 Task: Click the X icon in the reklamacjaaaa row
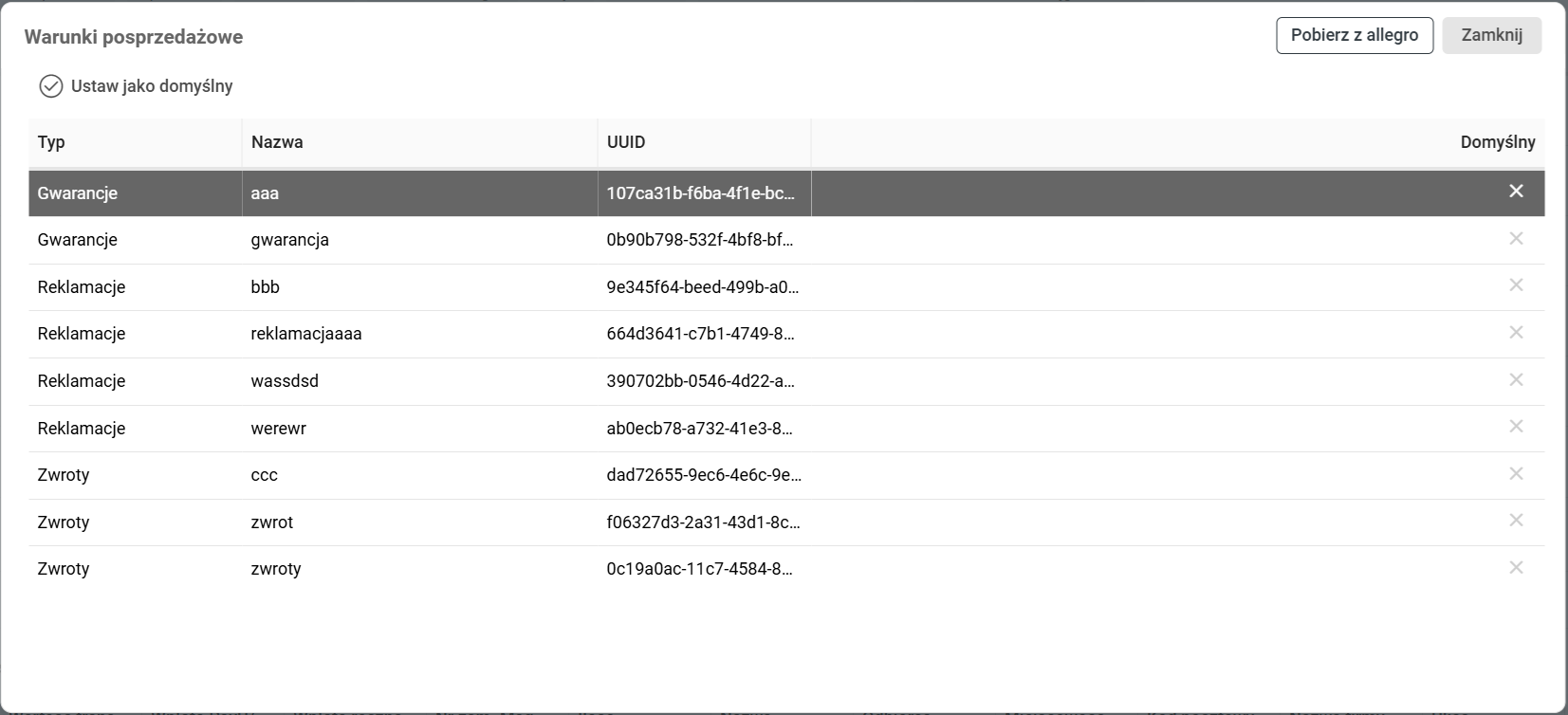pos(1516,333)
